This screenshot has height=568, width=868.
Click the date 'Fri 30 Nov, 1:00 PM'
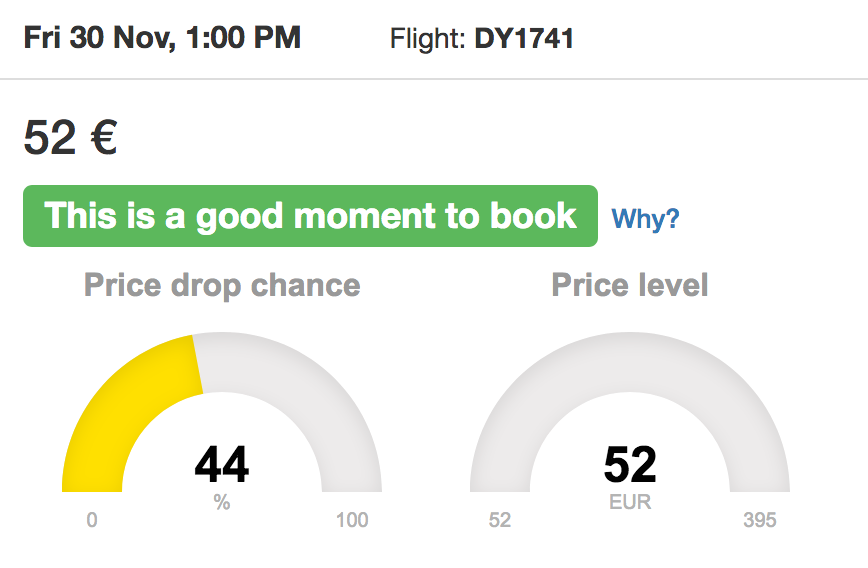coord(162,39)
